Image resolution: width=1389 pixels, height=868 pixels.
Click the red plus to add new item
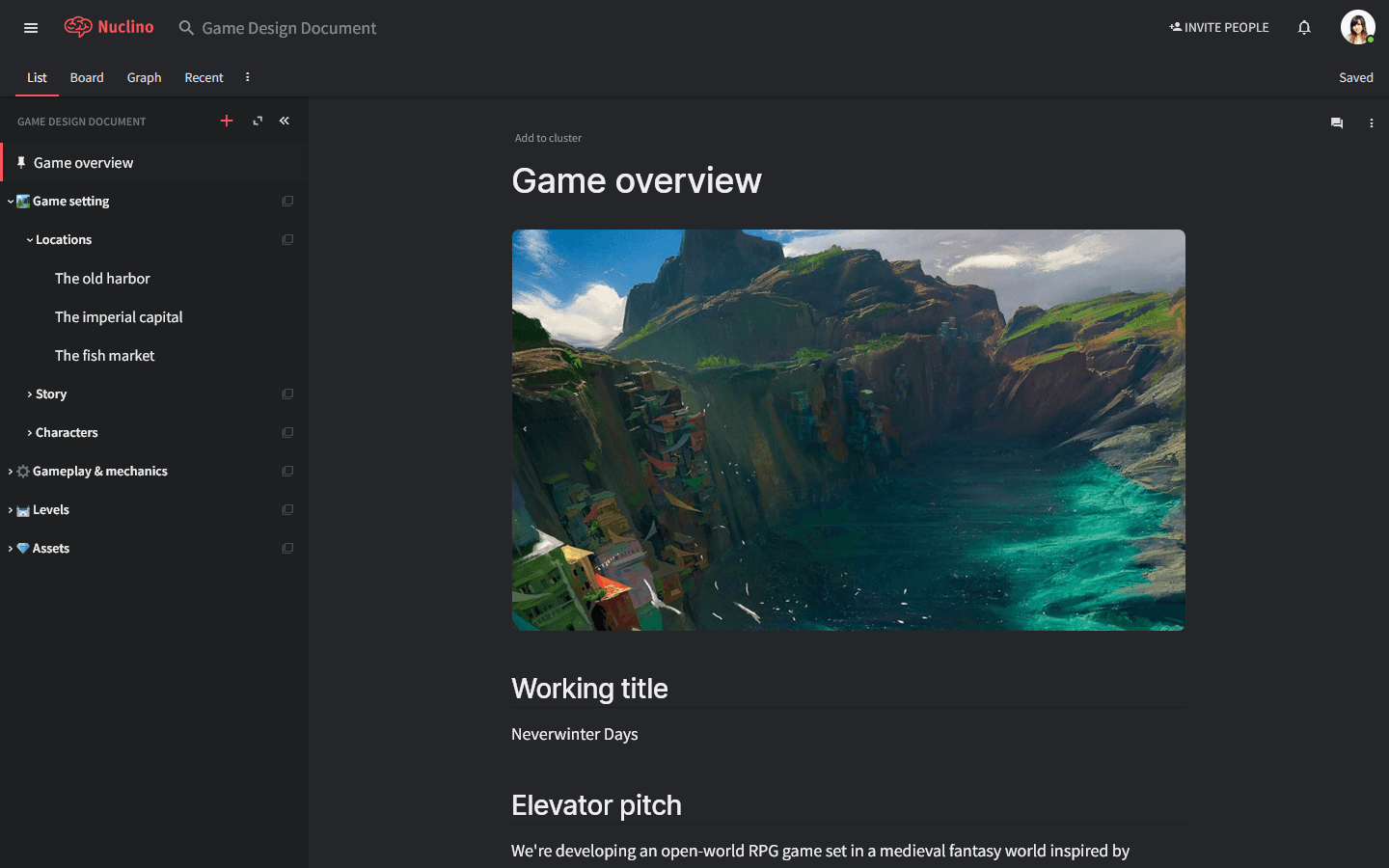227,121
